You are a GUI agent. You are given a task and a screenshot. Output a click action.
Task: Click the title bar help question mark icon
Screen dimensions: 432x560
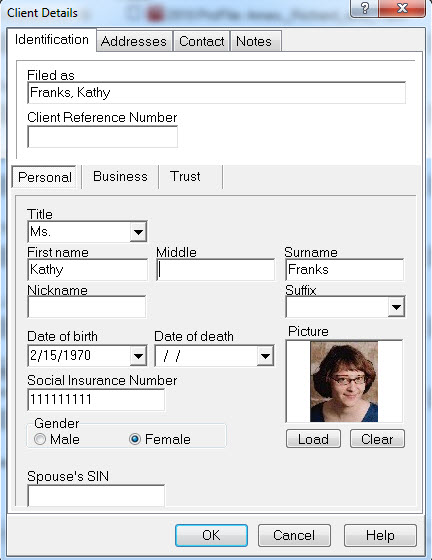364,8
